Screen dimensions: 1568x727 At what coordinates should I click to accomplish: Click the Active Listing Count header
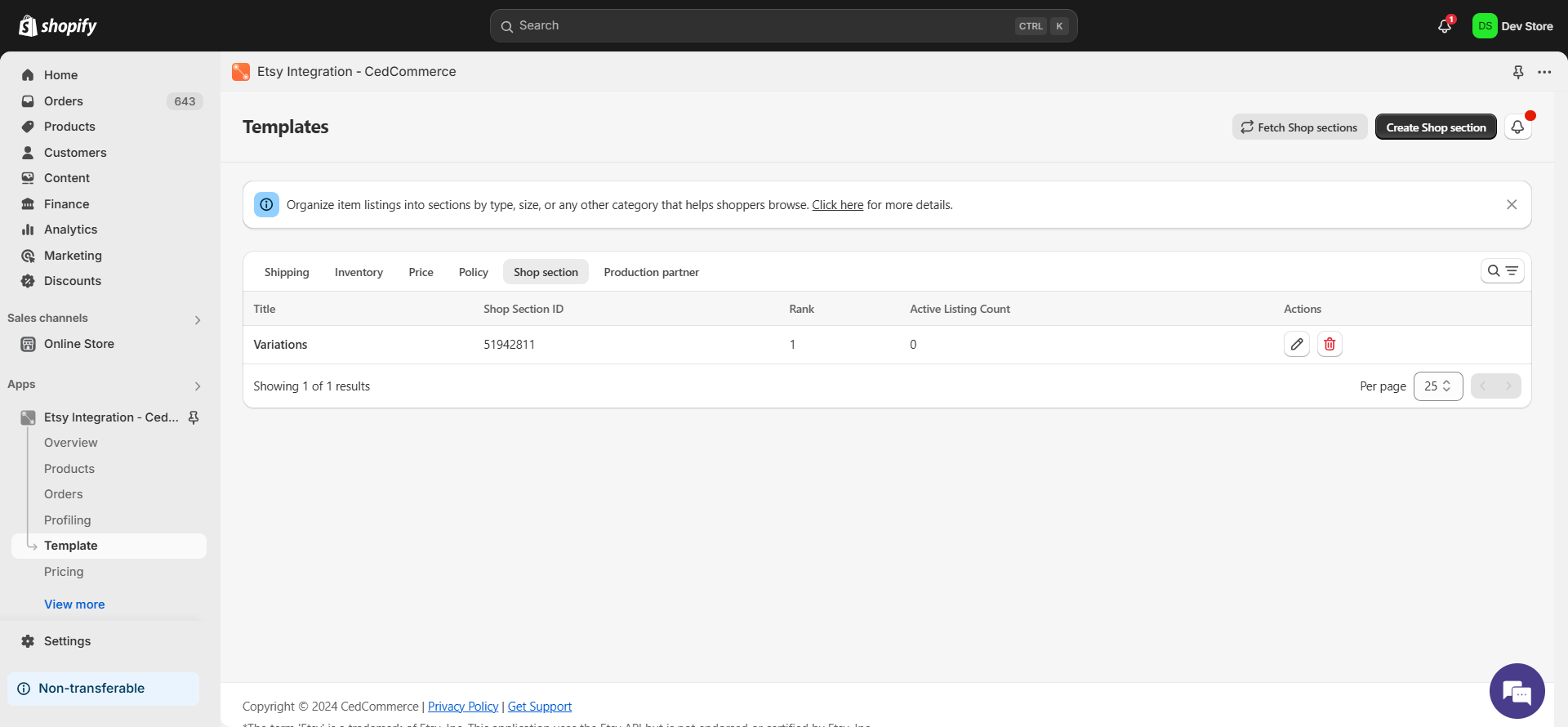pos(960,309)
